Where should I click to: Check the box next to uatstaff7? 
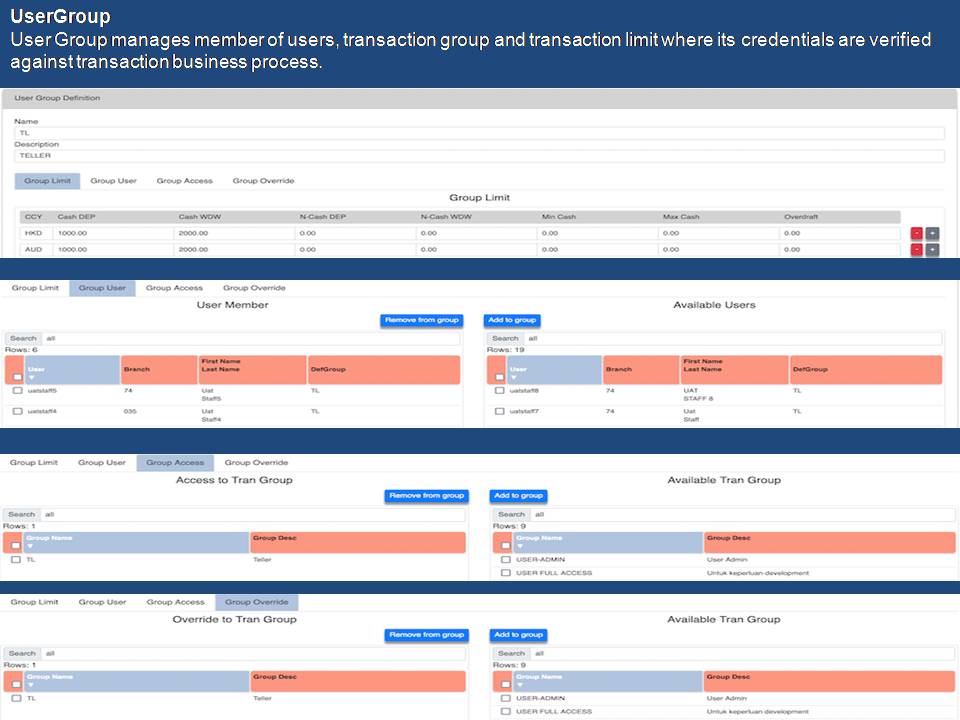tap(500, 411)
